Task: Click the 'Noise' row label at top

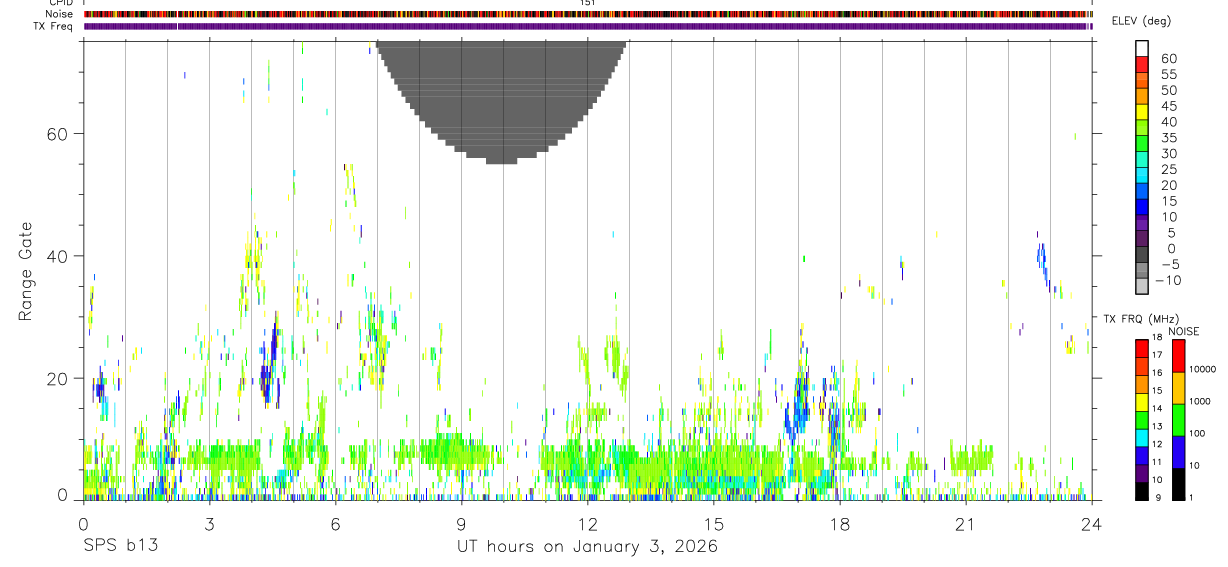Action: point(61,14)
